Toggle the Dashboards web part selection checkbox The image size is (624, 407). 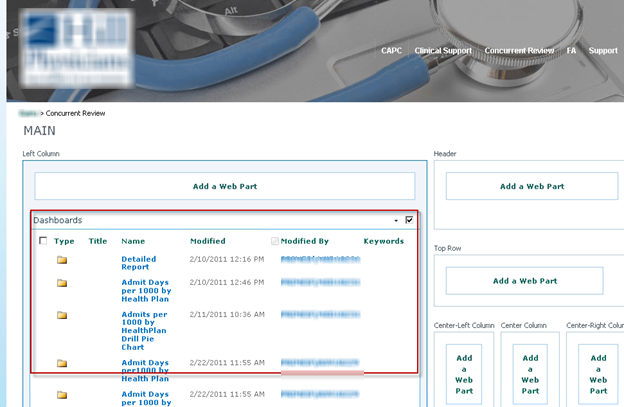tap(409, 220)
